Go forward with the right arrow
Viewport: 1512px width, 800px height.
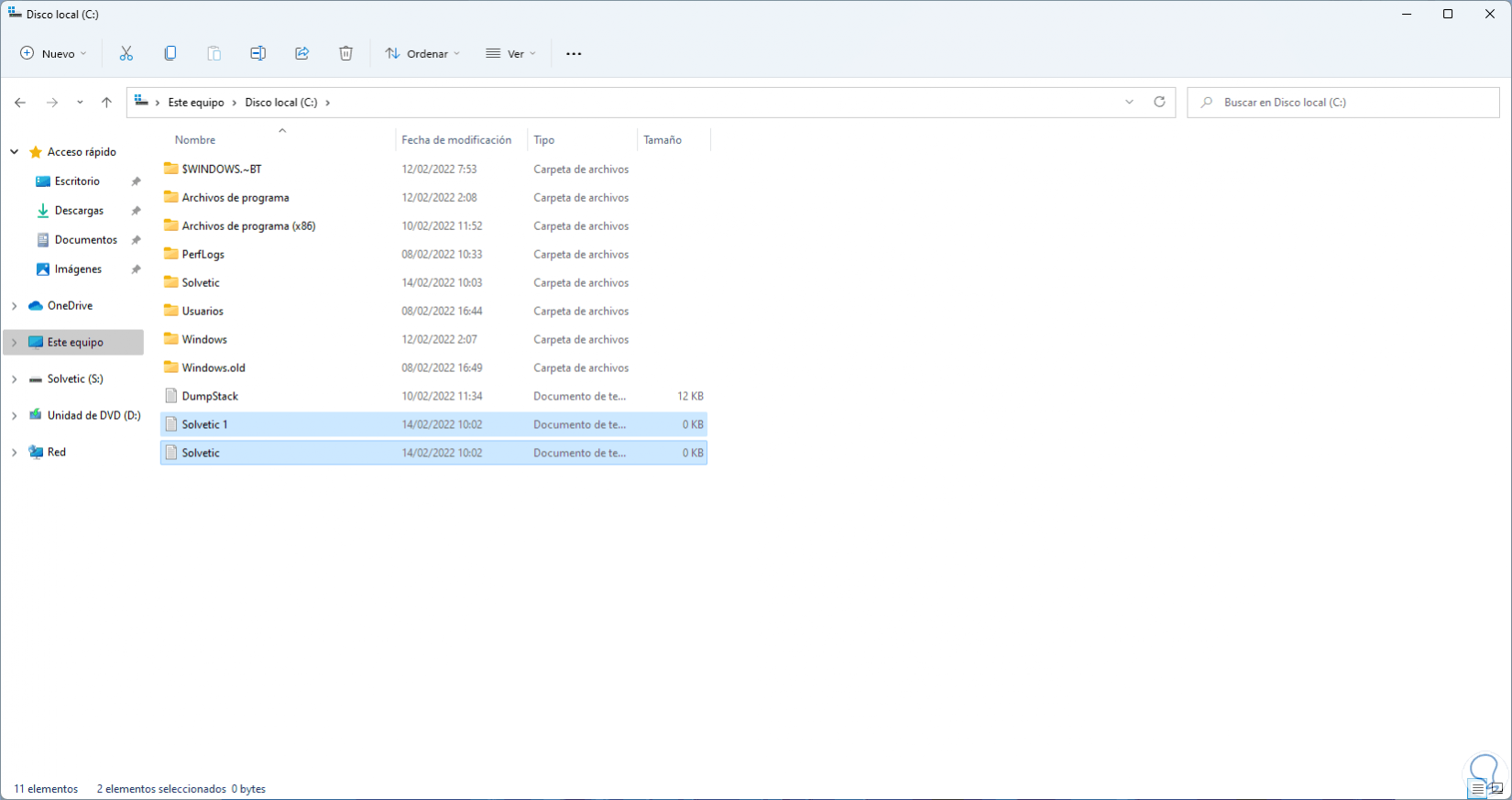(52, 103)
